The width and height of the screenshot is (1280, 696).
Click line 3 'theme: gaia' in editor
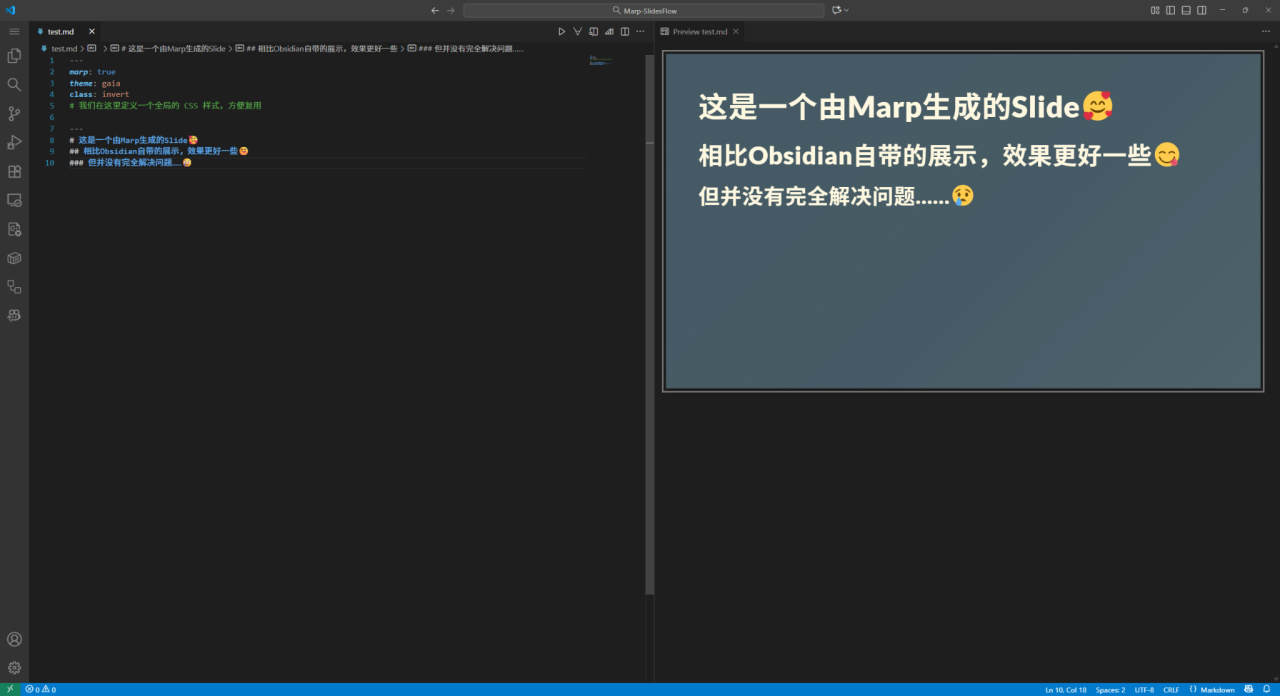pyautogui.click(x=95, y=83)
